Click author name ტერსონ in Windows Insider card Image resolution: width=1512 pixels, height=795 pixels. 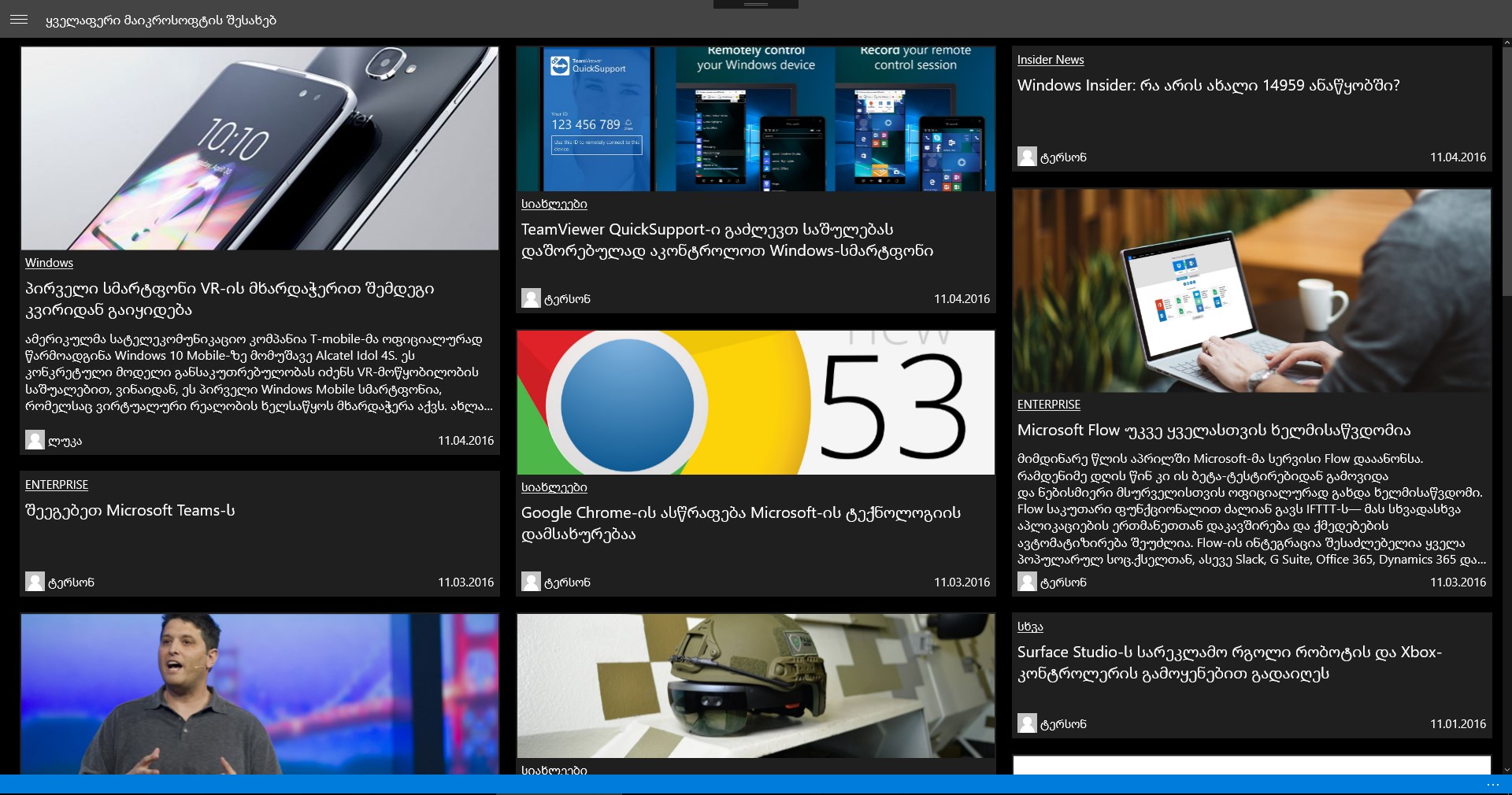pyautogui.click(x=1063, y=157)
